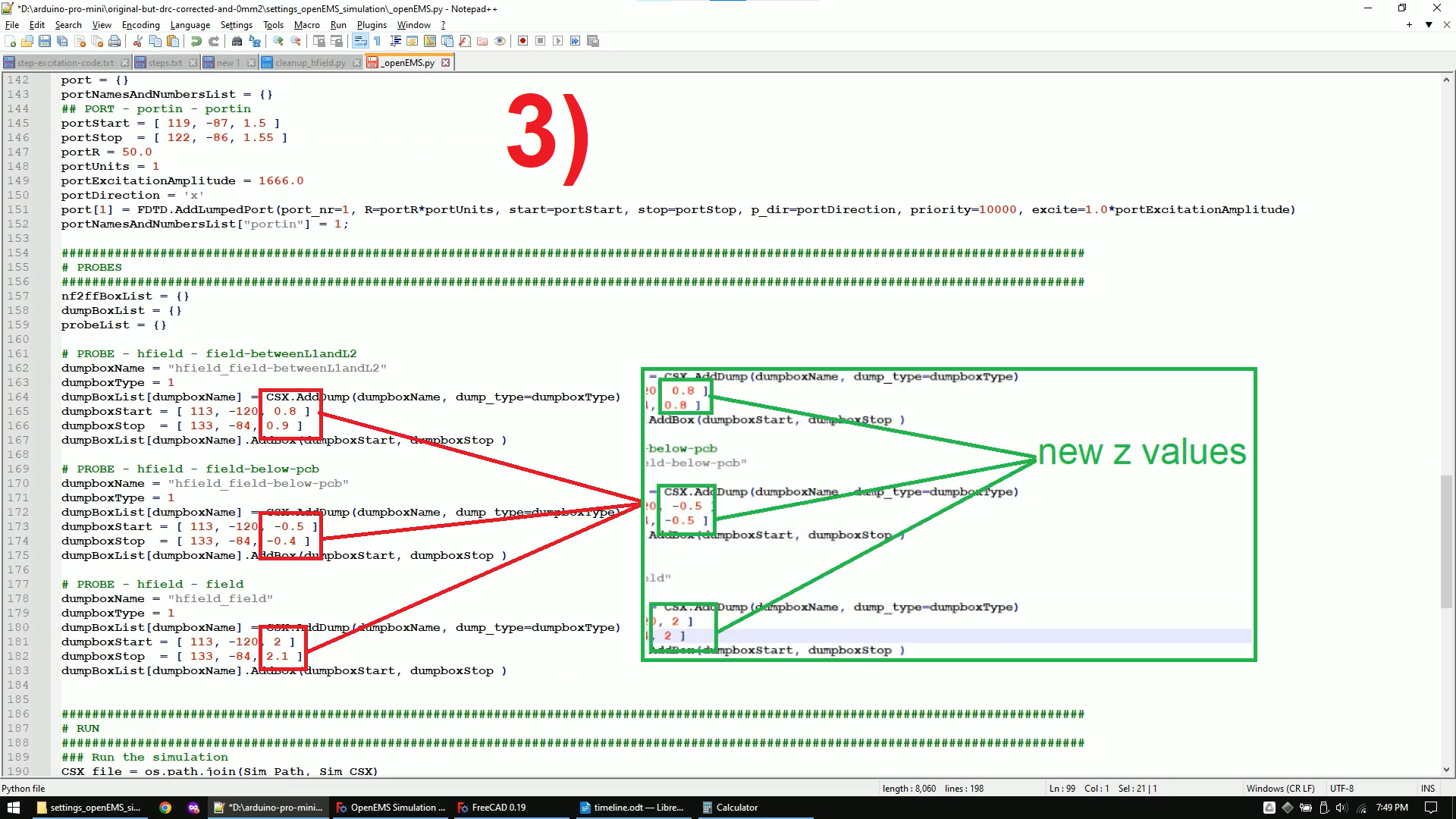Select the Search icon in toolbar
Screen dimensions: 1456x819
tap(237, 41)
